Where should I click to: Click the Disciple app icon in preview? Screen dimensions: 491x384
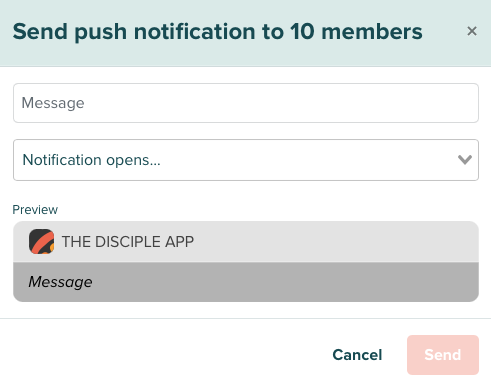pyautogui.click(x=41, y=241)
